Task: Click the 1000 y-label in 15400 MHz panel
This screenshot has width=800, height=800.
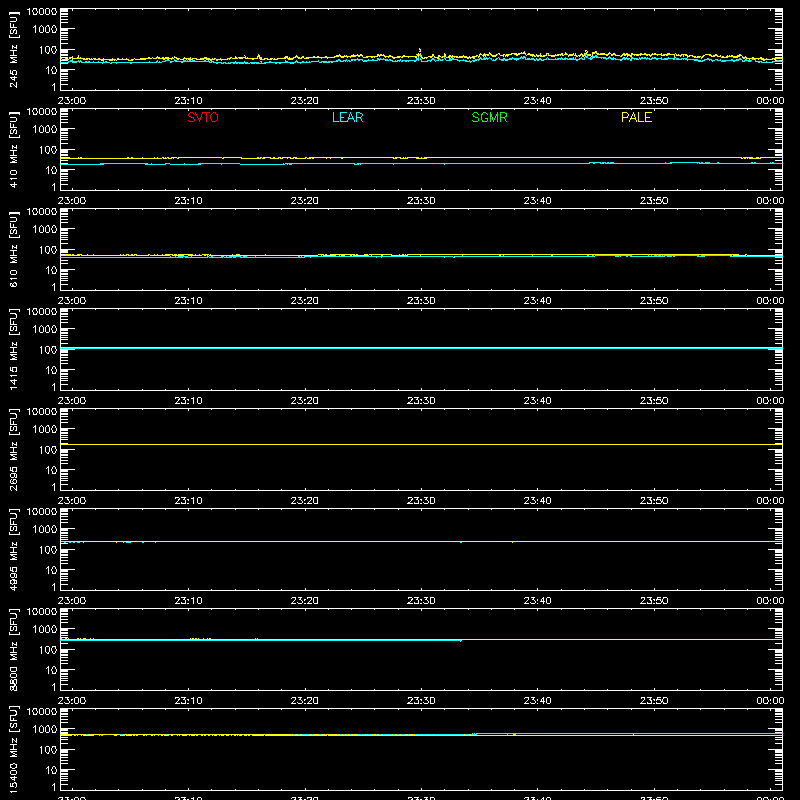Action: (x=45, y=730)
